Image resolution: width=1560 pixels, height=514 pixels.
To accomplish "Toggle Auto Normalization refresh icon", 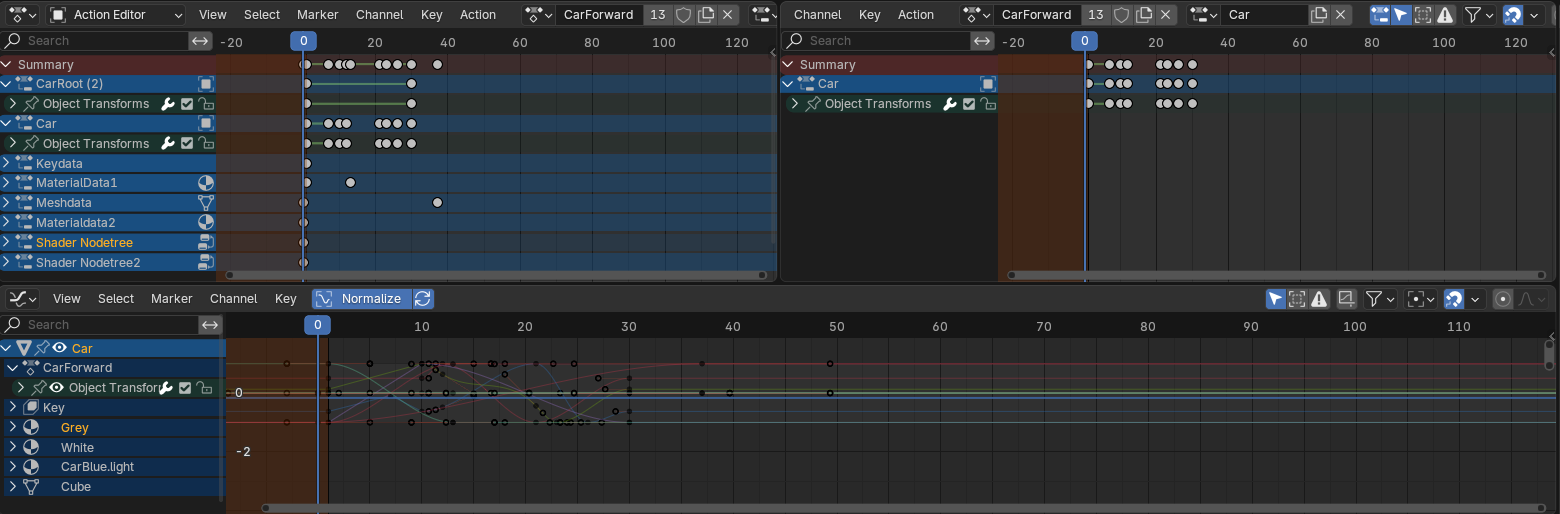I will pos(423,299).
